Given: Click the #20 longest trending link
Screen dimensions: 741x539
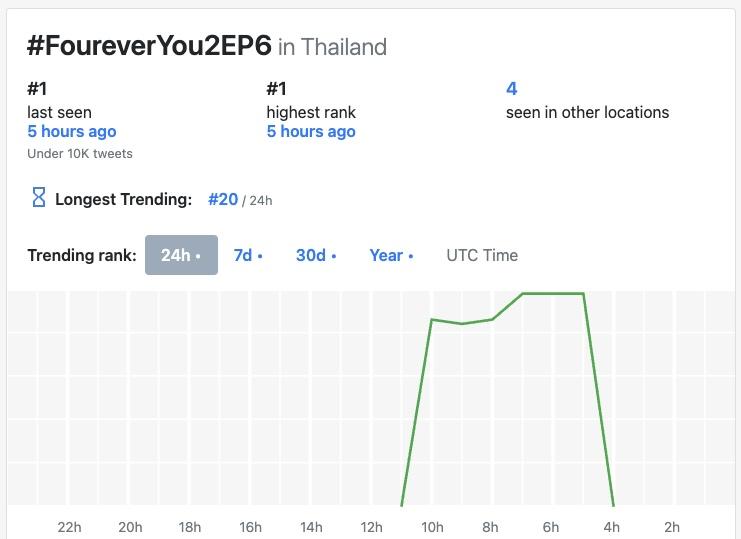Looking at the screenshot, I should [x=223, y=199].
